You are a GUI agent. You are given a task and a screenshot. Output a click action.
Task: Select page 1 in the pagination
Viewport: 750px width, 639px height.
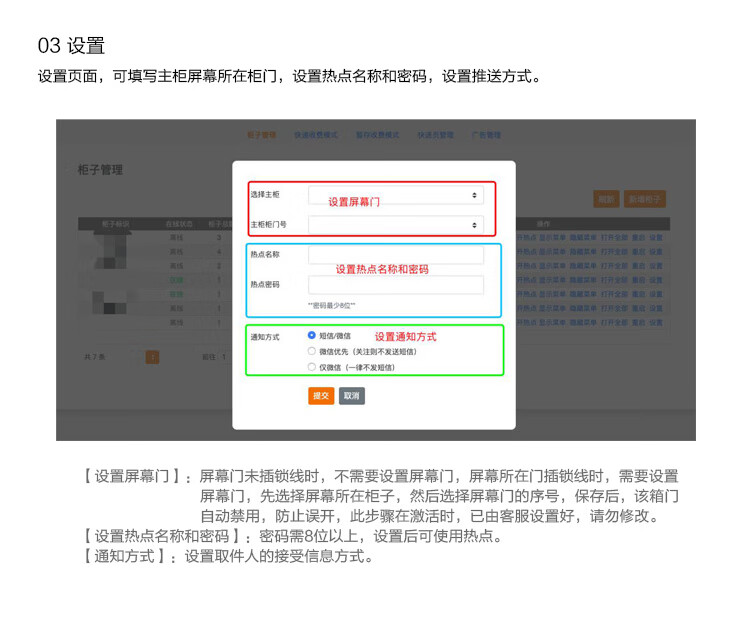153,357
